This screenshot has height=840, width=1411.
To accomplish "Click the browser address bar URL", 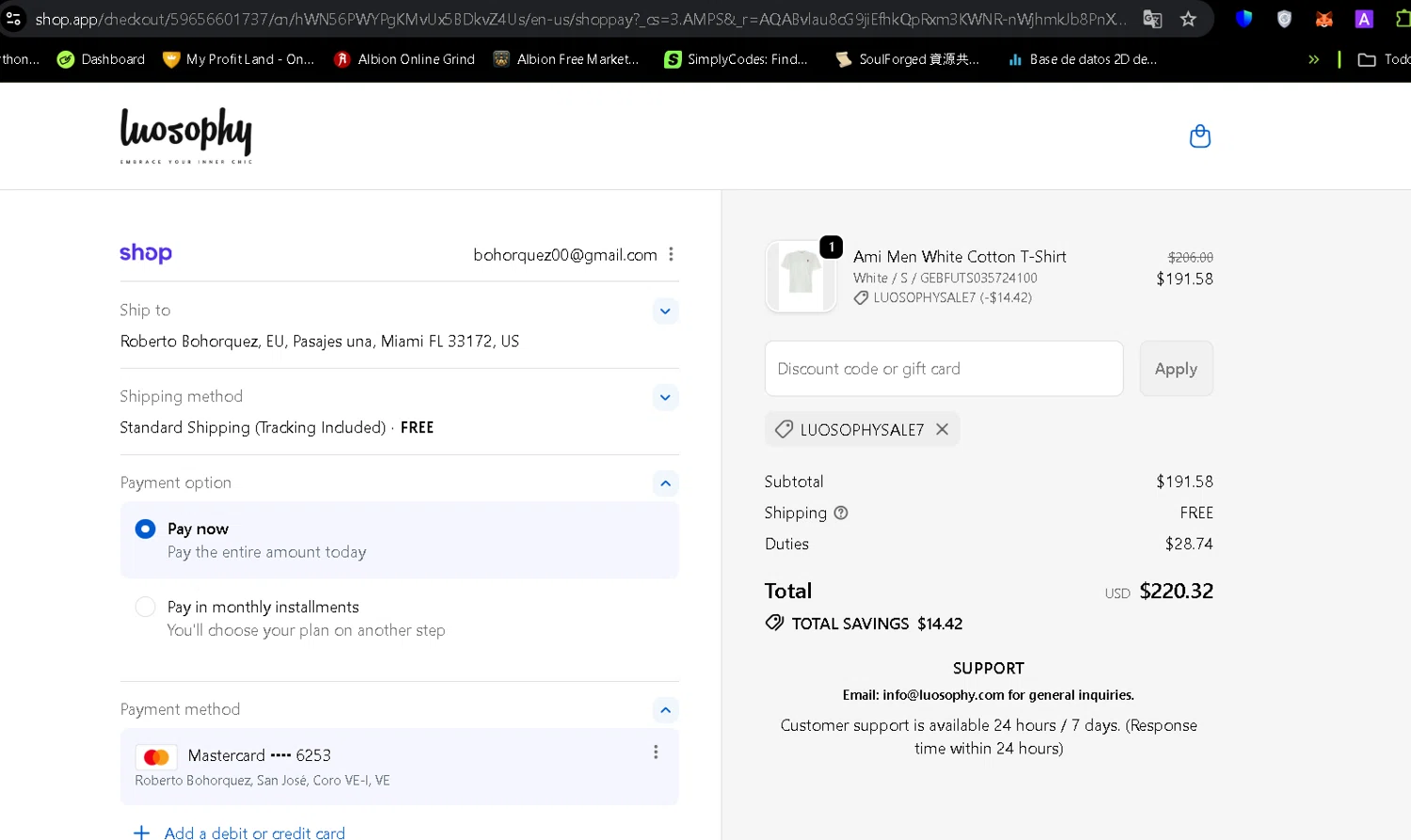I will click(x=579, y=19).
